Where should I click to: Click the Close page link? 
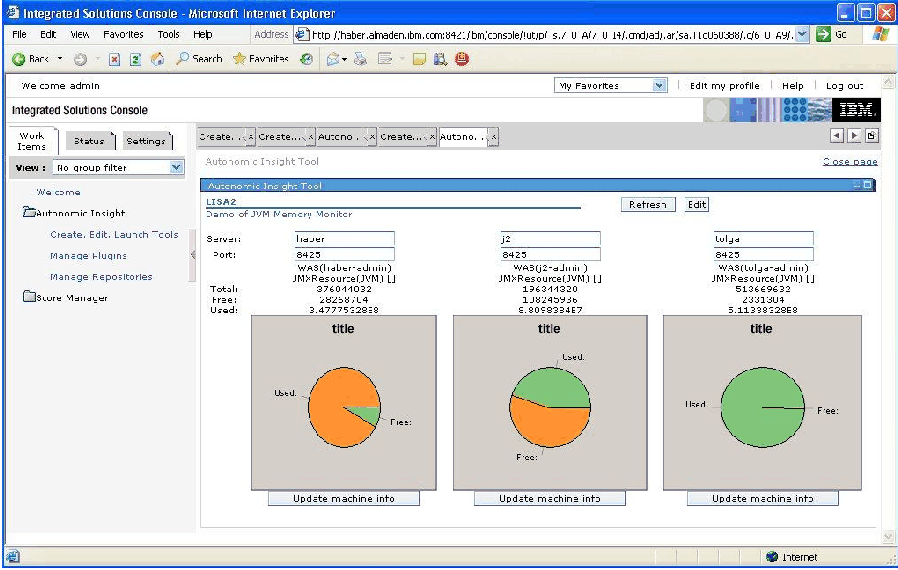(x=849, y=161)
